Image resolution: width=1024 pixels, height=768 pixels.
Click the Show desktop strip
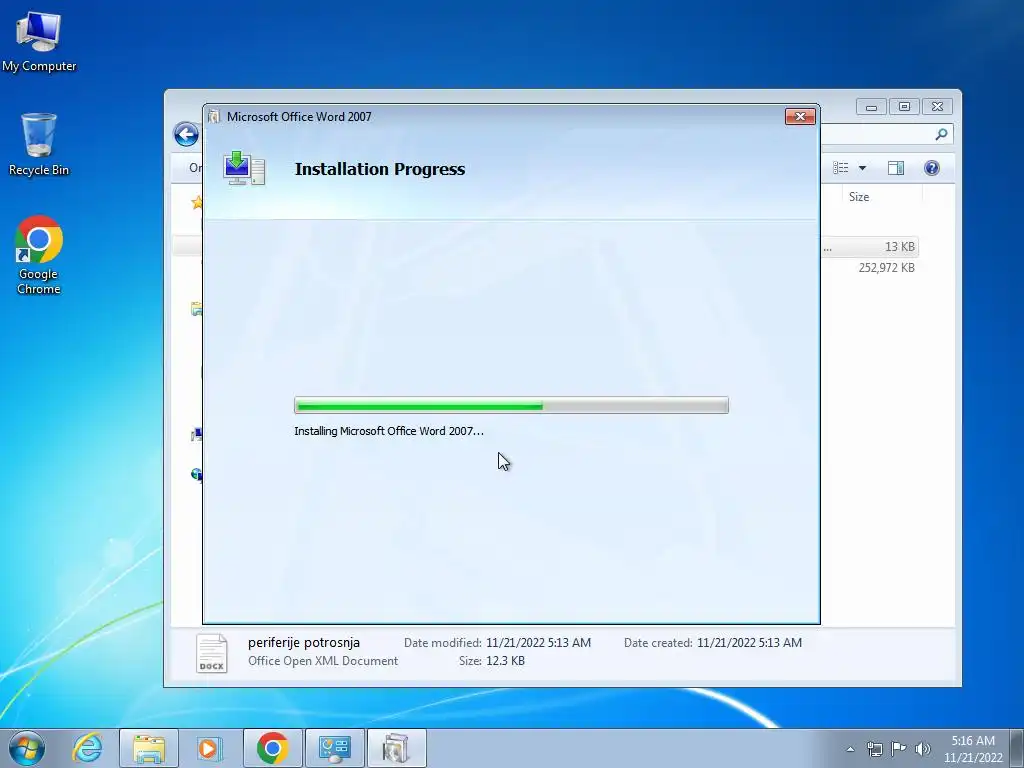tap(1017, 749)
